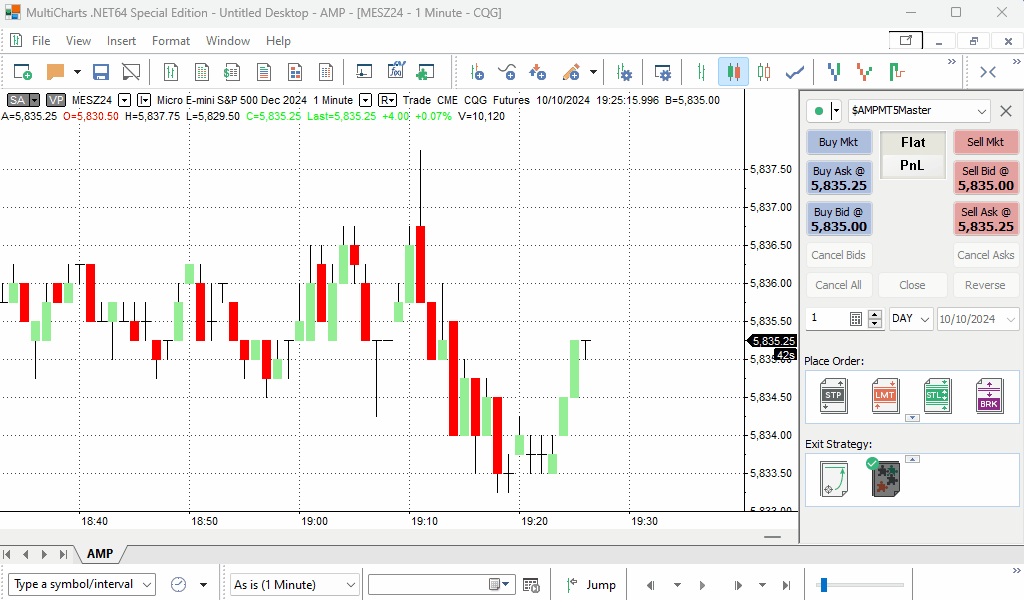Viewport: 1024px width, 600px height.
Task: Open the File menu
Action: point(40,40)
